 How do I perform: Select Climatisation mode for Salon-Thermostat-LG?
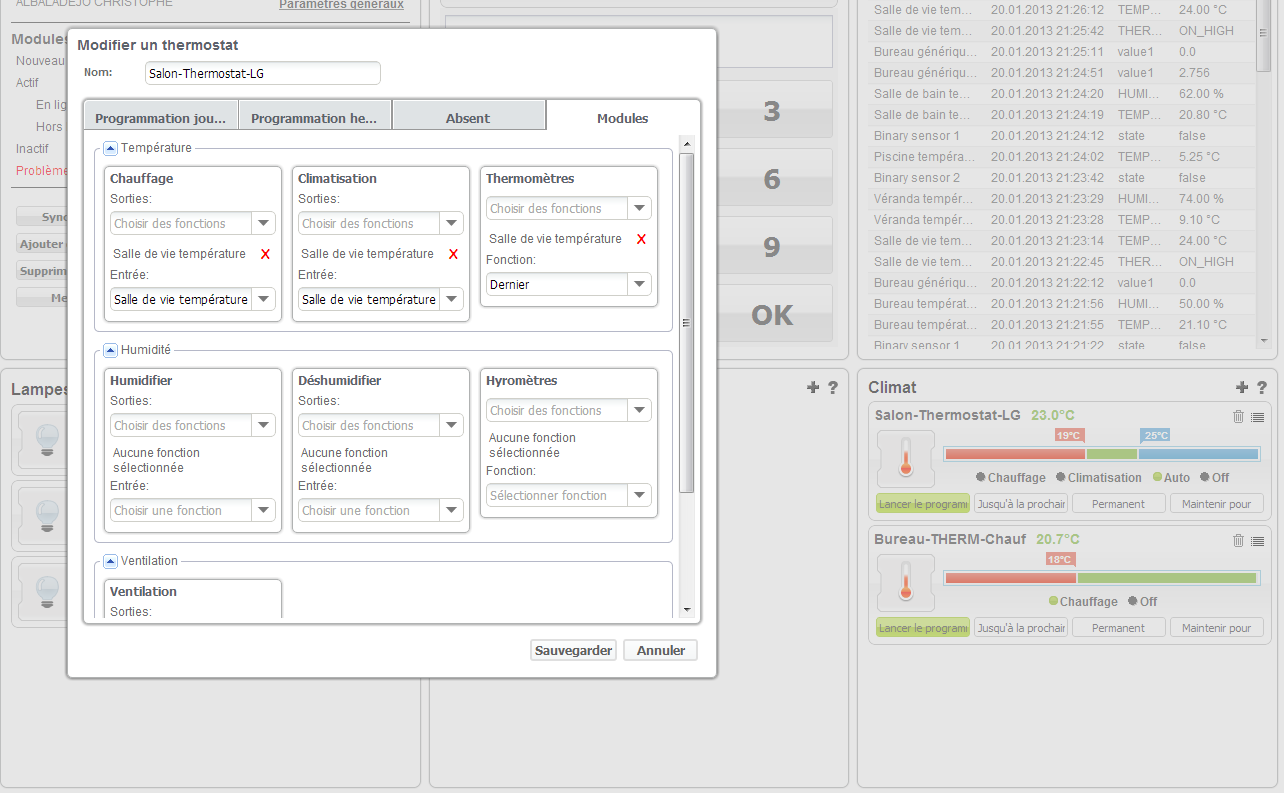click(1097, 478)
